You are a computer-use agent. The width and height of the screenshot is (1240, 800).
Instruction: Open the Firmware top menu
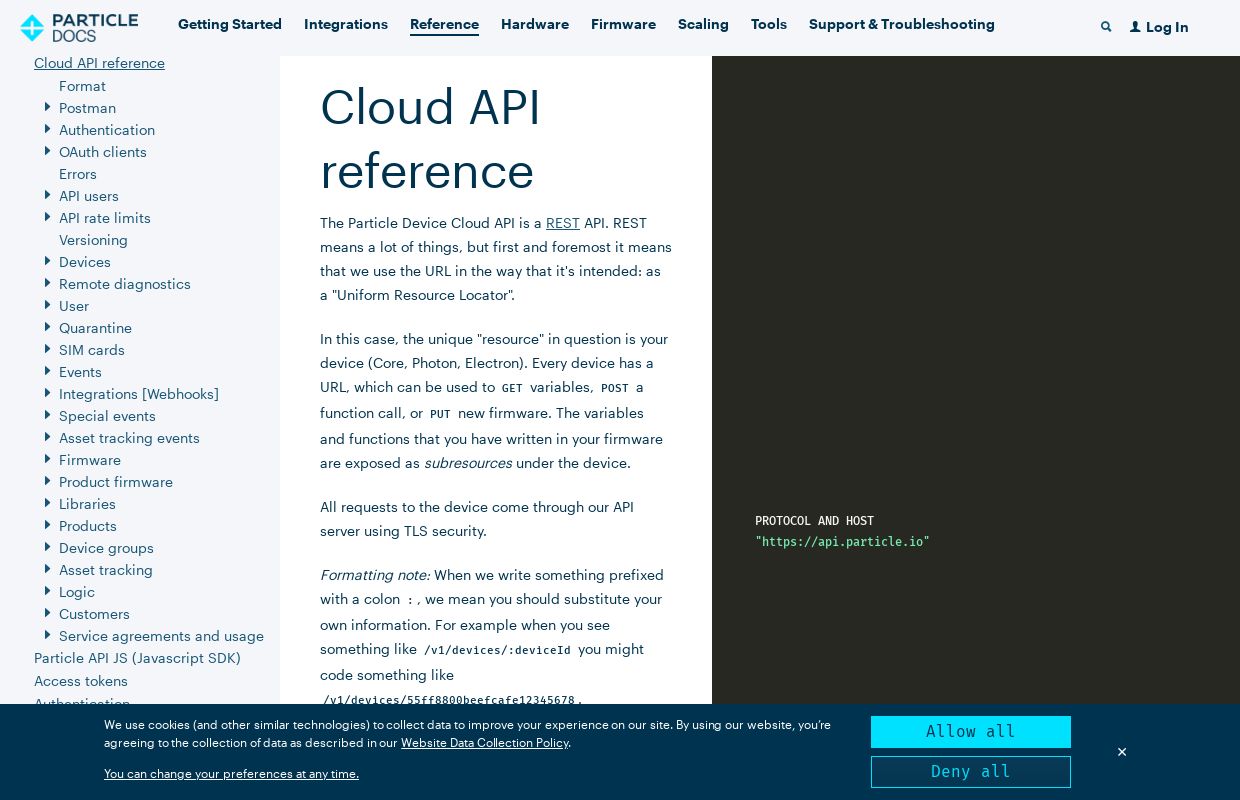[623, 25]
